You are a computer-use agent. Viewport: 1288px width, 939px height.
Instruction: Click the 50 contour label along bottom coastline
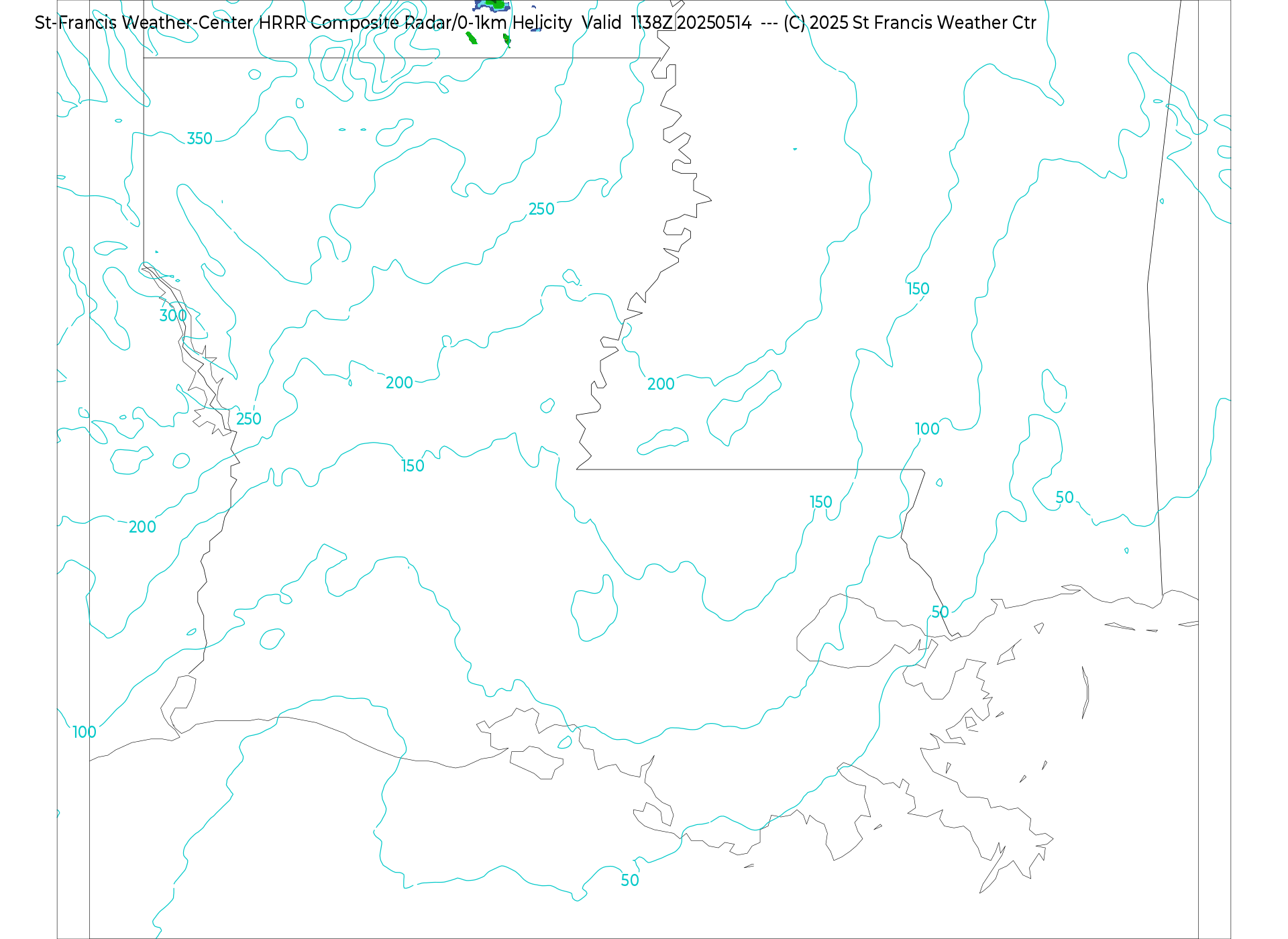(x=630, y=881)
